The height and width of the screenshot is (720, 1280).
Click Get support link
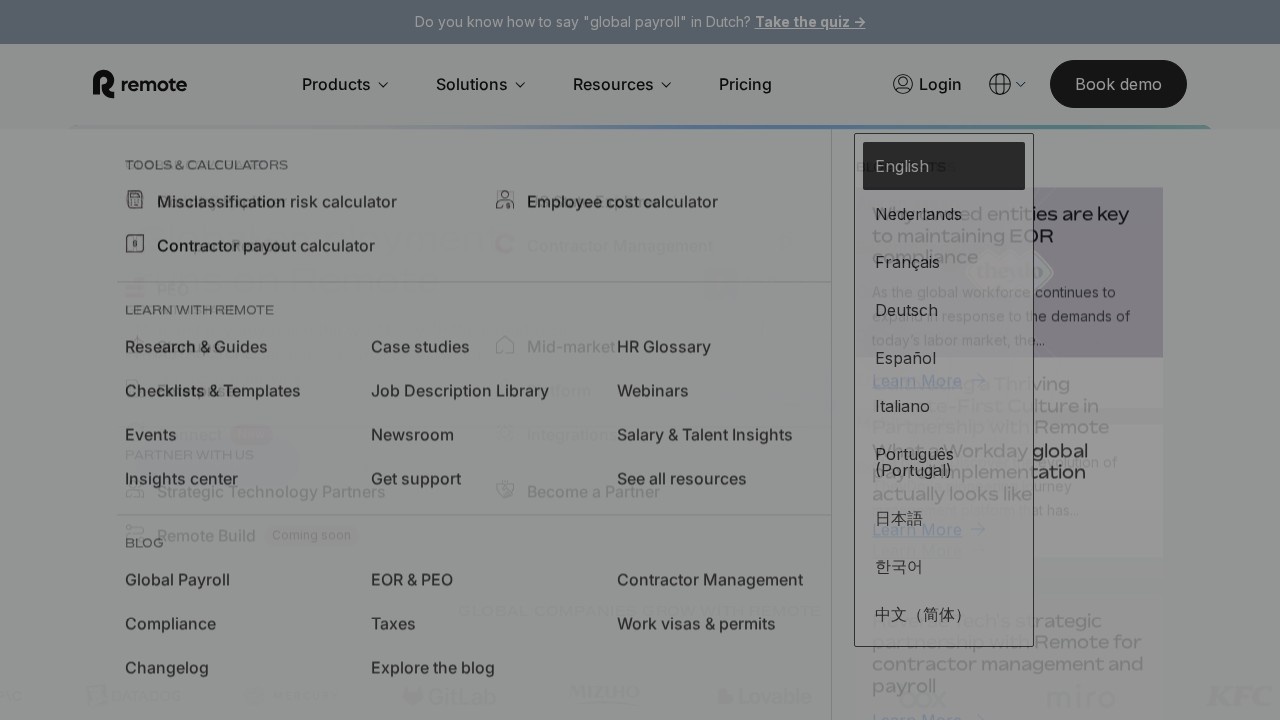(x=416, y=478)
